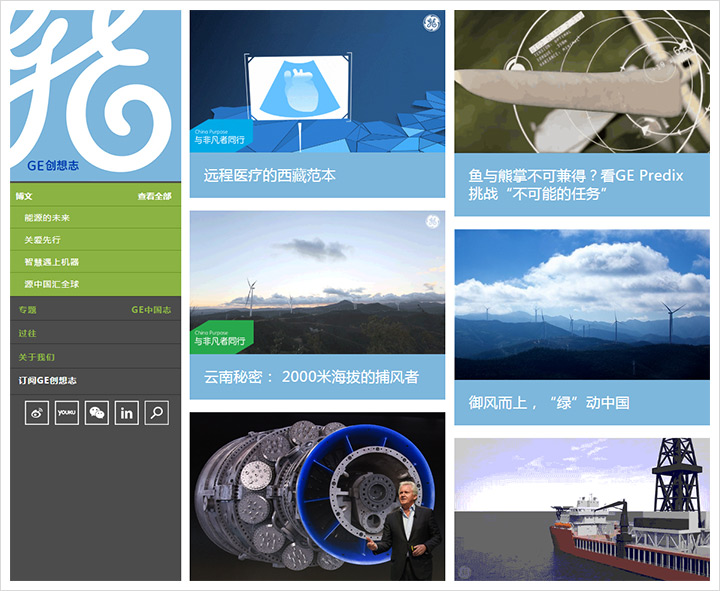Click the GE创想志 logo banner
720x591 pixels.
(96, 96)
